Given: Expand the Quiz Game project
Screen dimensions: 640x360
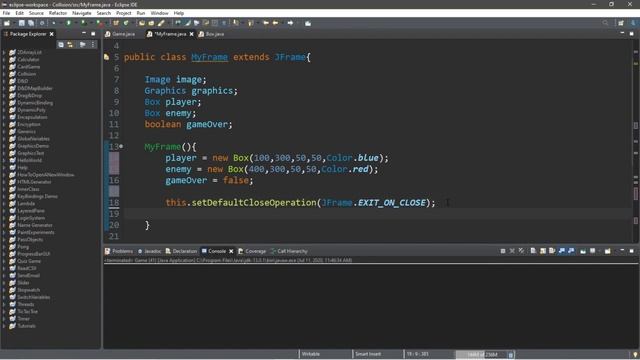Looking at the screenshot, I should tap(4, 261).
